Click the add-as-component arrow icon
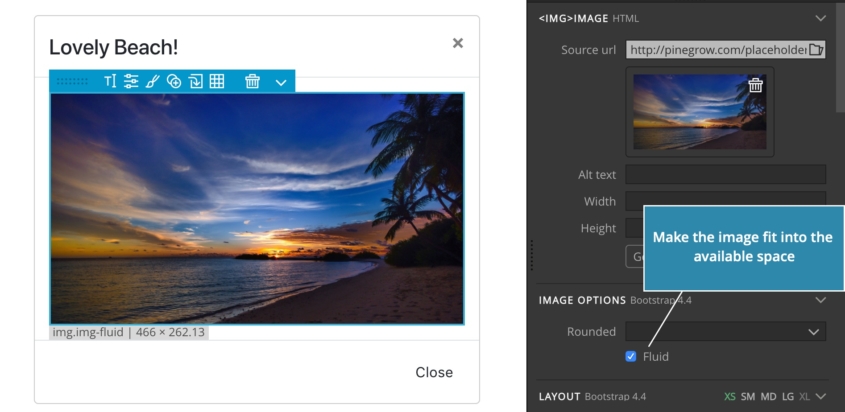The width and height of the screenshot is (845, 412). (195, 81)
